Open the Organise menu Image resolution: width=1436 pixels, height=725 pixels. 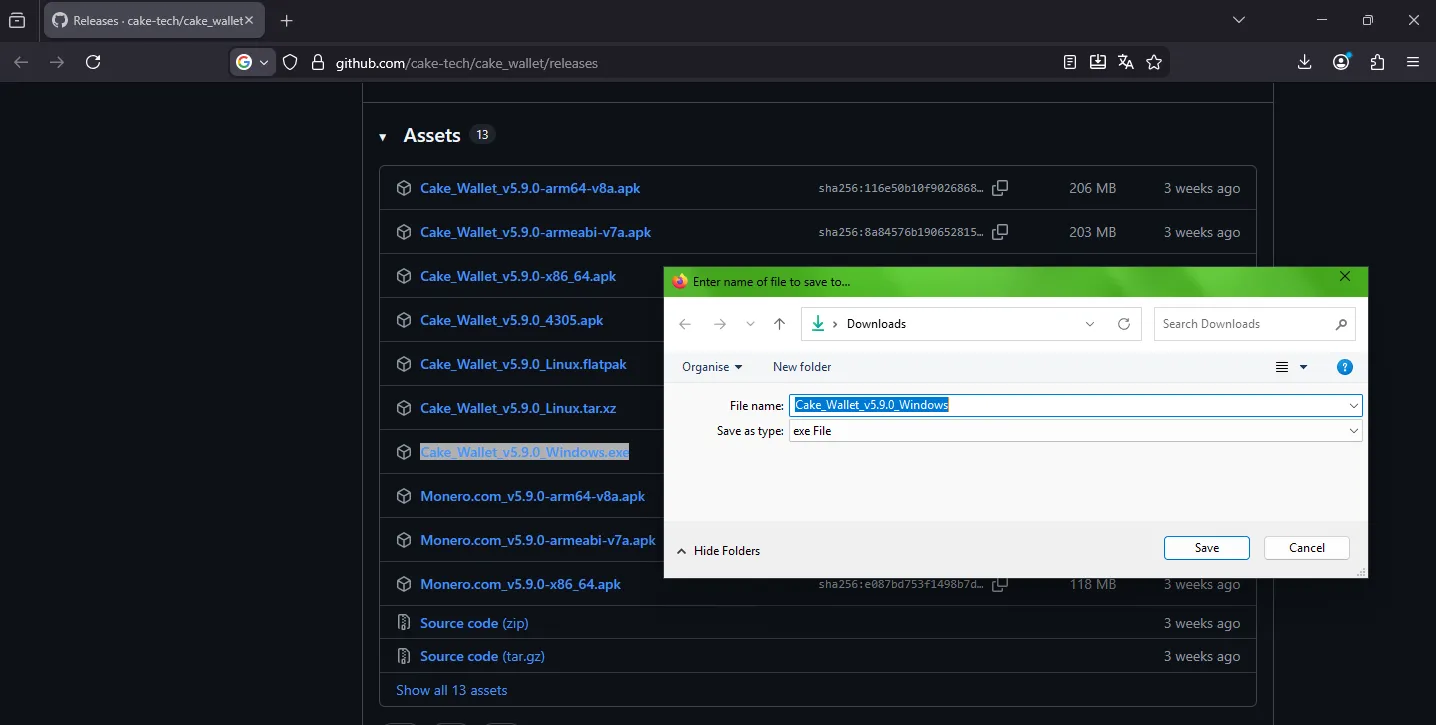coord(712,367)
